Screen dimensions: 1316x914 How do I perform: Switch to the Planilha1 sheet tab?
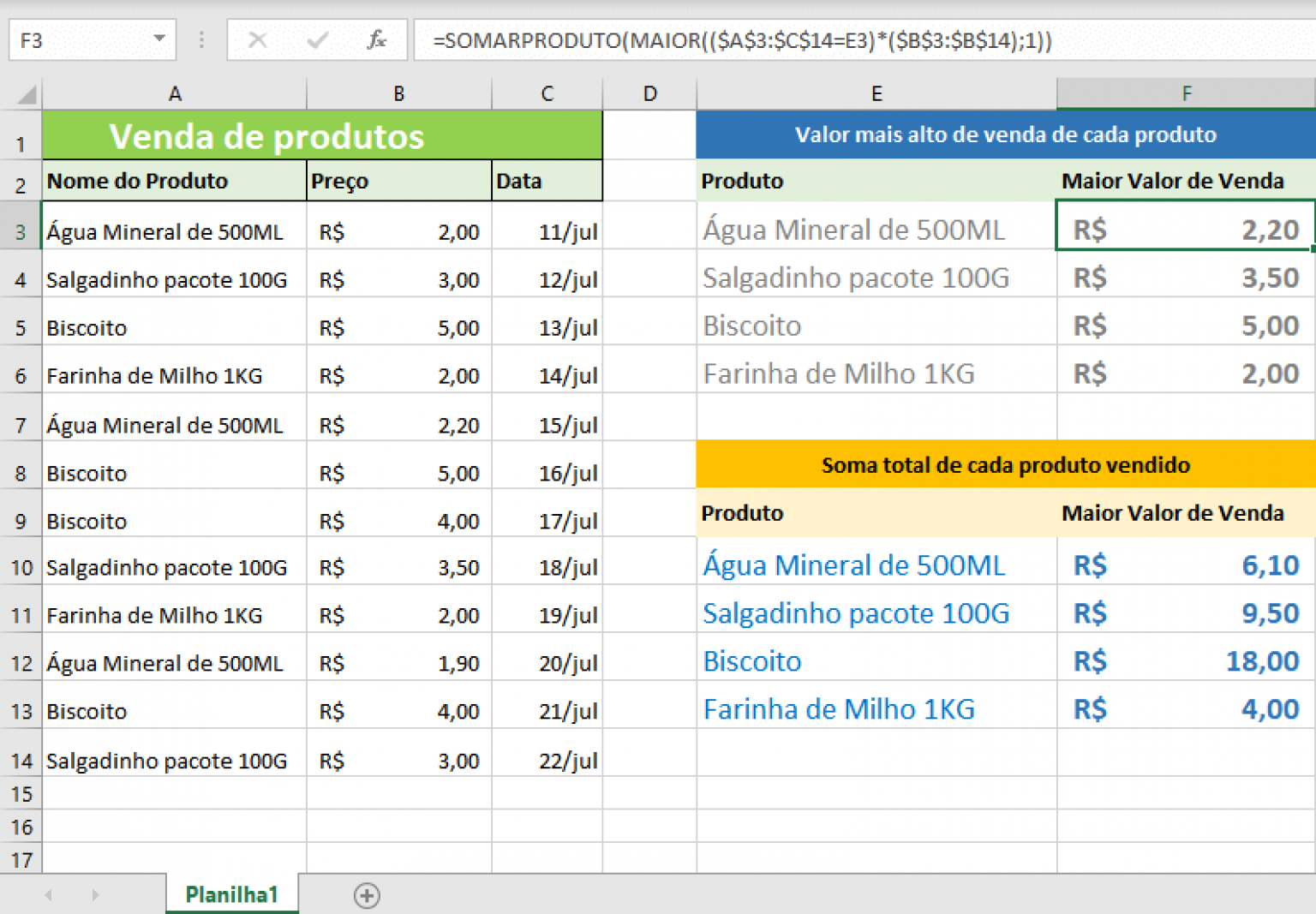point(232,894)
